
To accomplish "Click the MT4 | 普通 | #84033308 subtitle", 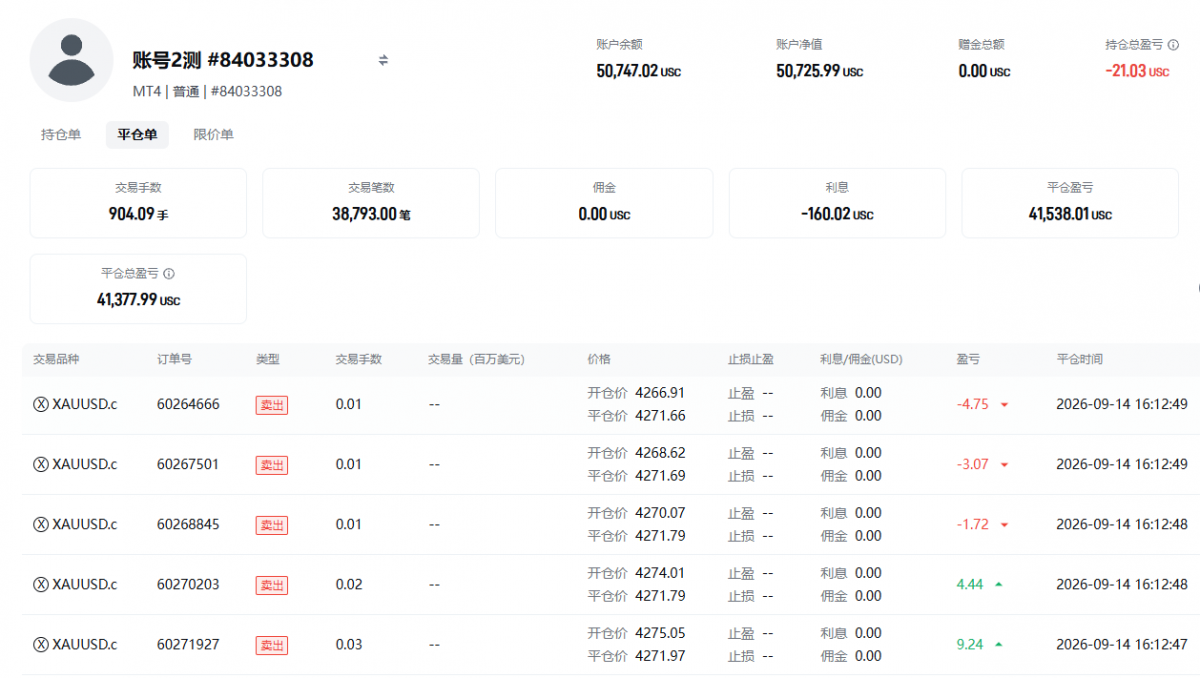I will [207, 91].
